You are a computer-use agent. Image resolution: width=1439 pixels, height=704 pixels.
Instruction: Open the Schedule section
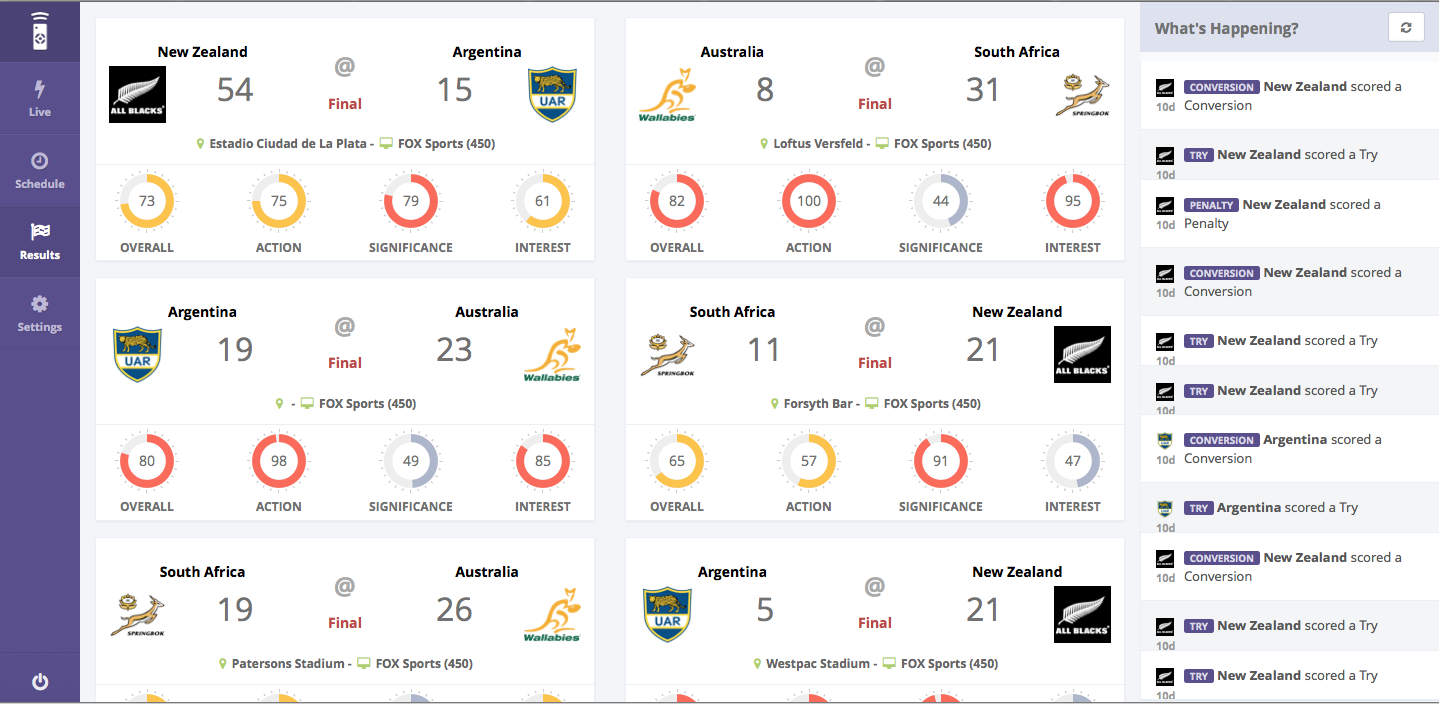click(x=40, y=170)
